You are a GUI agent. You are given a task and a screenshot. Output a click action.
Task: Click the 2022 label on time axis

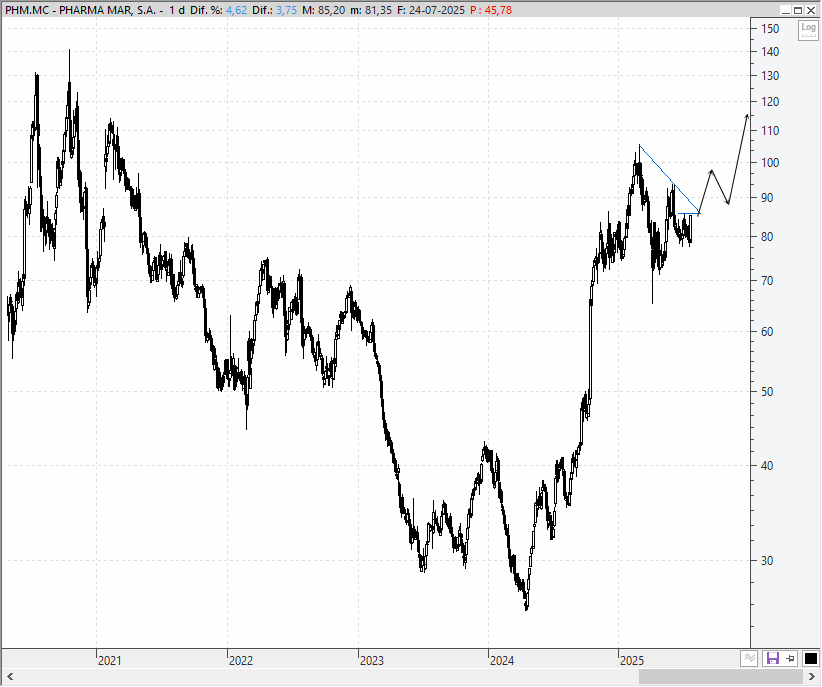241,660
